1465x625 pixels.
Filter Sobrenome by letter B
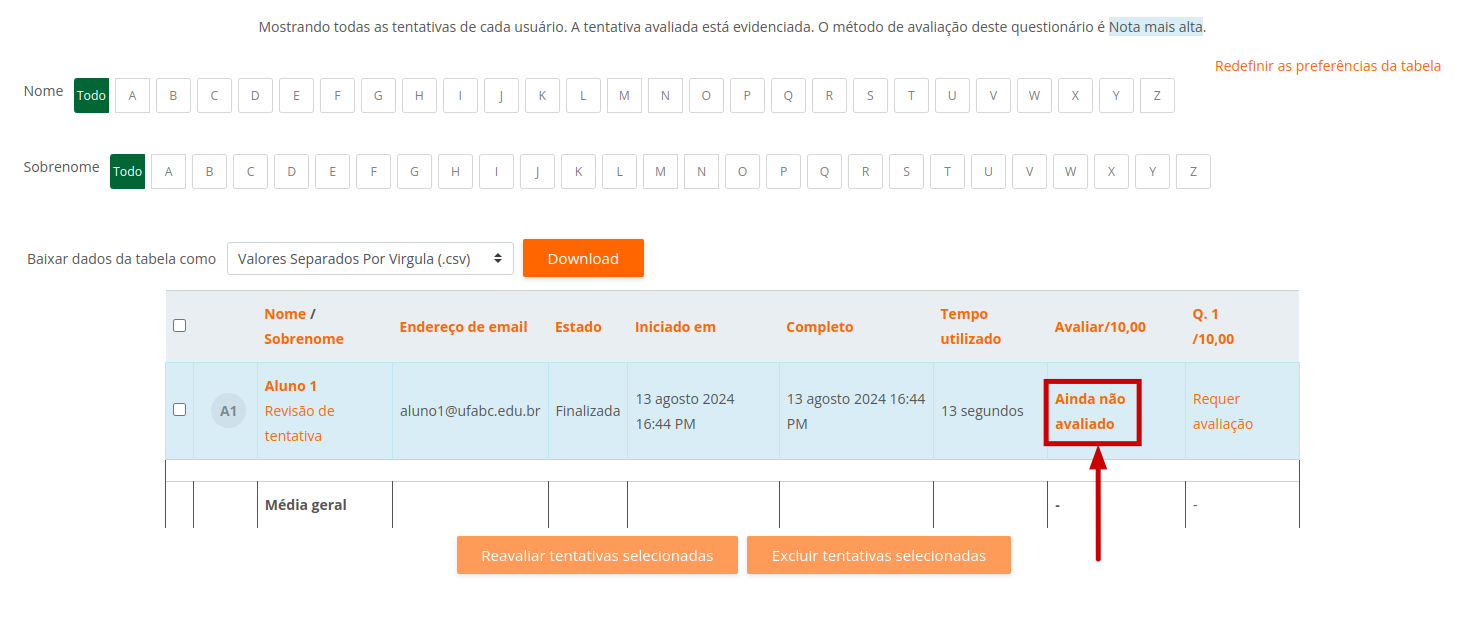209,171
